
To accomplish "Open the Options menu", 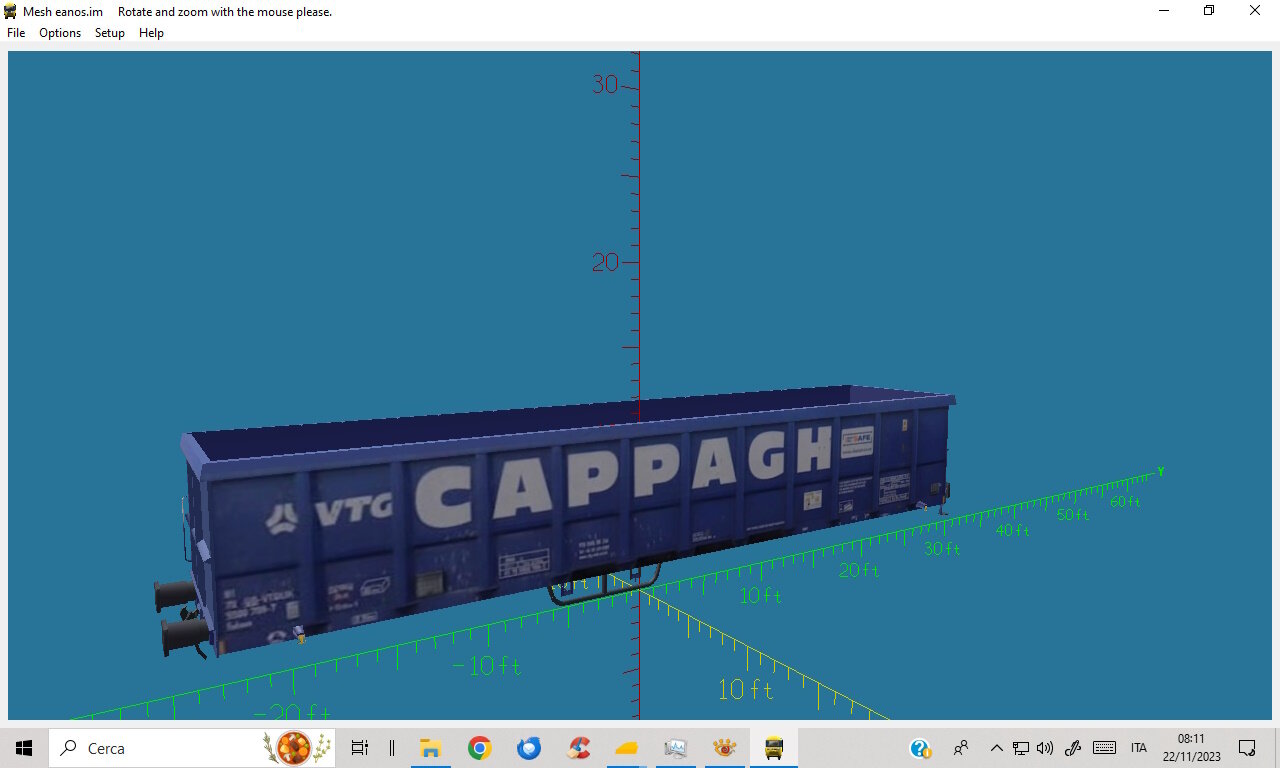I will tap(60, 33).
